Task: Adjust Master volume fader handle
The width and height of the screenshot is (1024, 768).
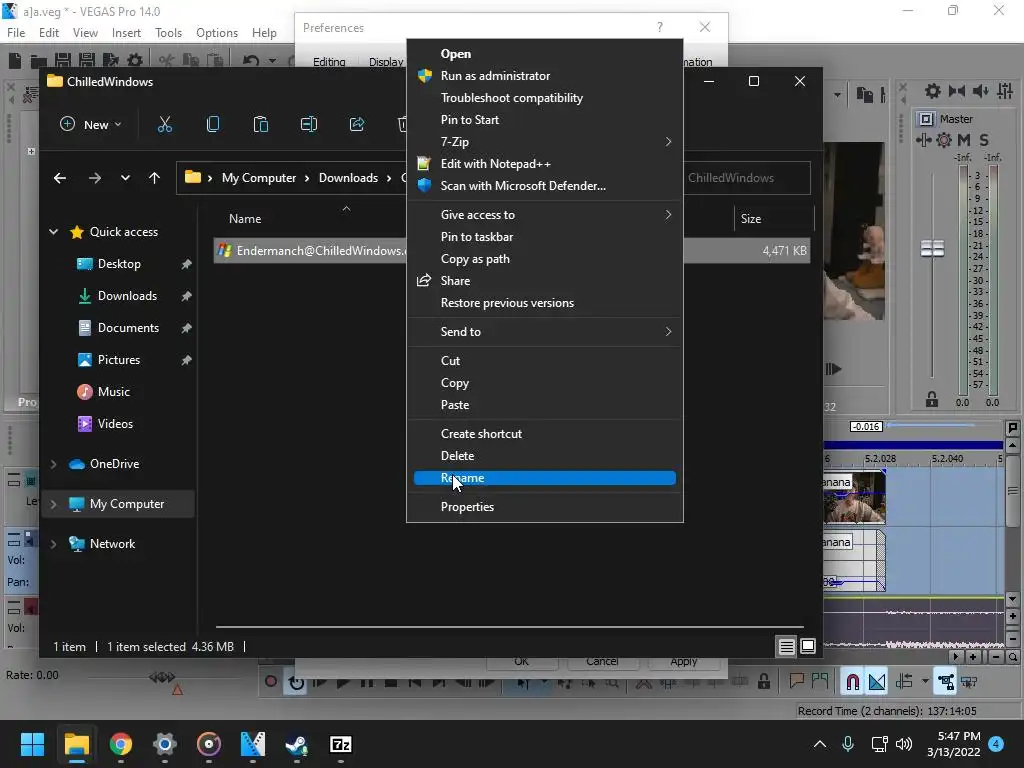Action: (932, 248)
